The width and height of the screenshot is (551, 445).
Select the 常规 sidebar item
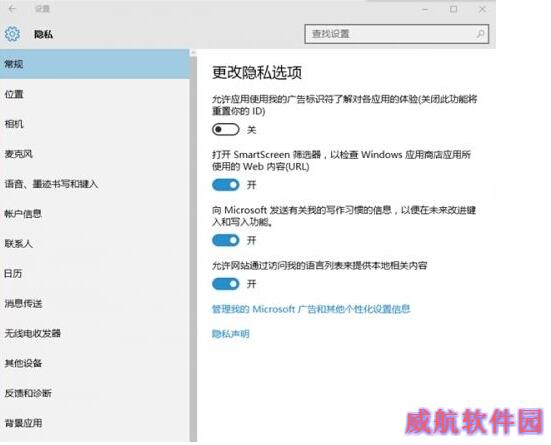[95, 64]
